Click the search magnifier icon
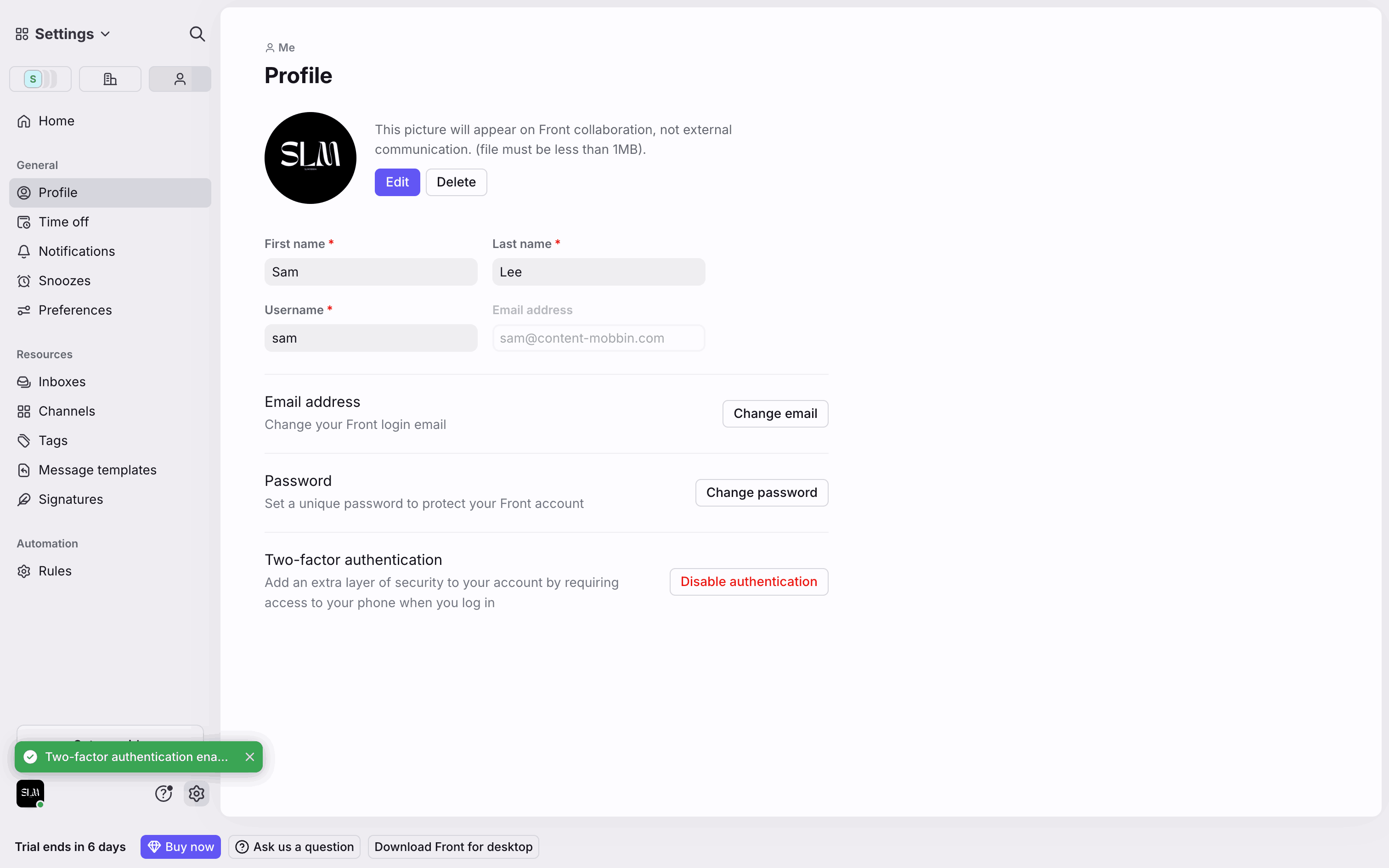Screen dimensions: 1389x868 (x=197, y=34)
